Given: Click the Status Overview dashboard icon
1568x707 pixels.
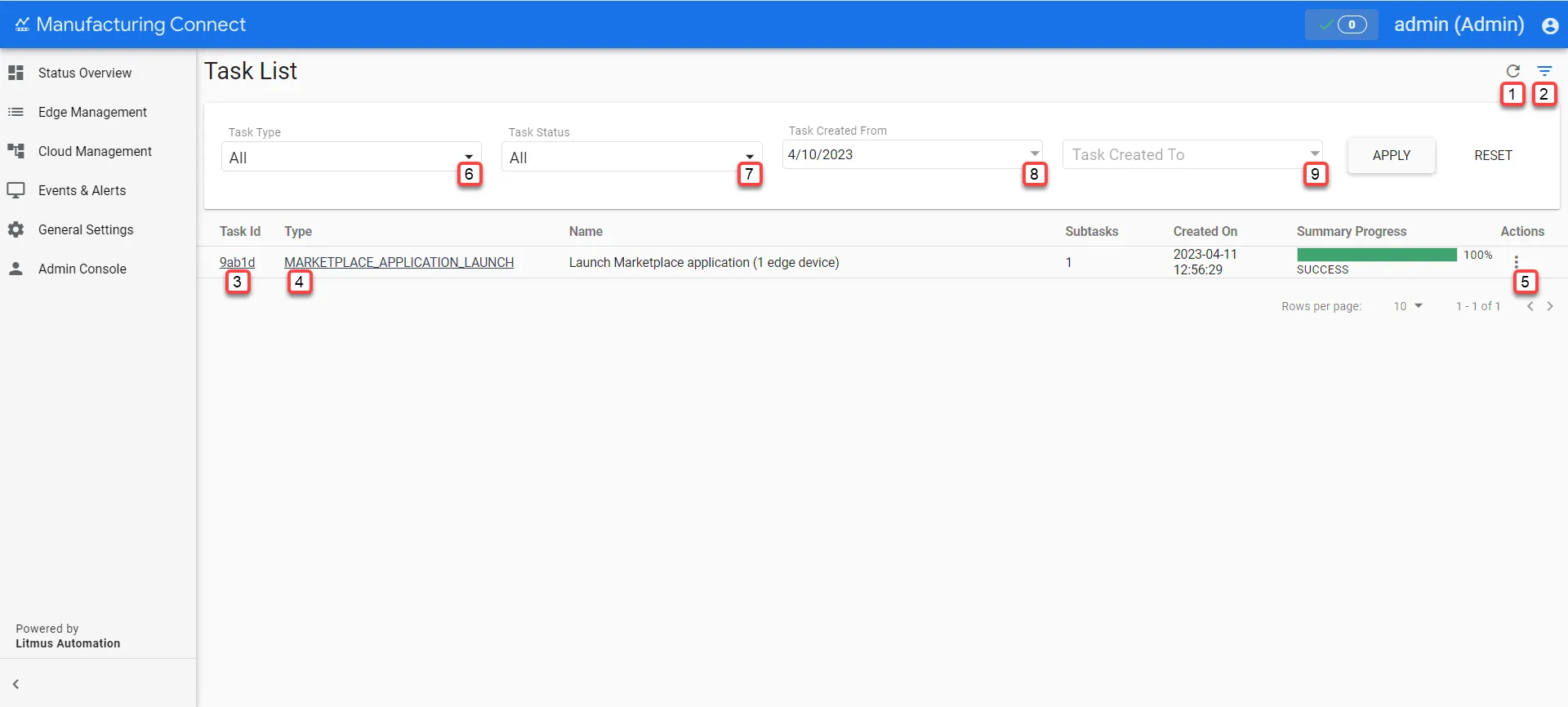Looking at the screenshot, I should (16, 73).
